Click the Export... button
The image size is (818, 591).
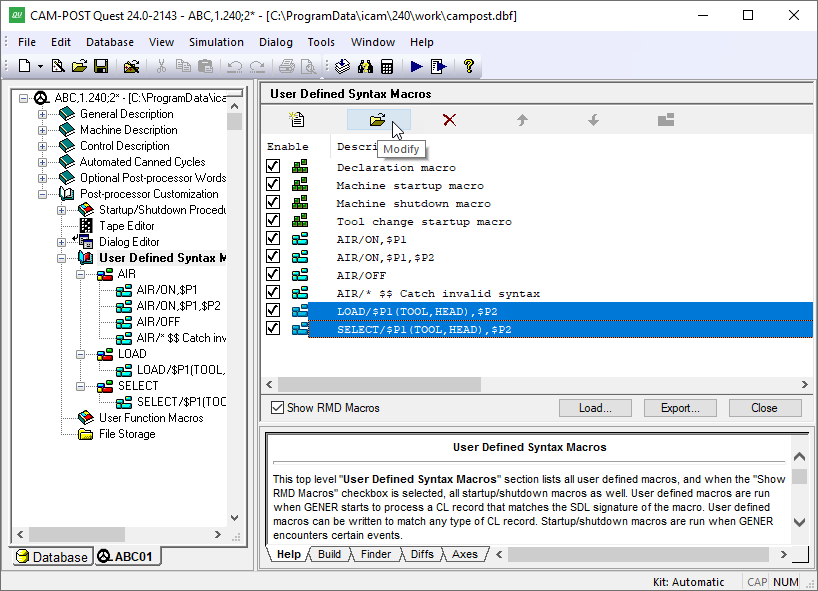pyautogui.click(x=680, y=408)
